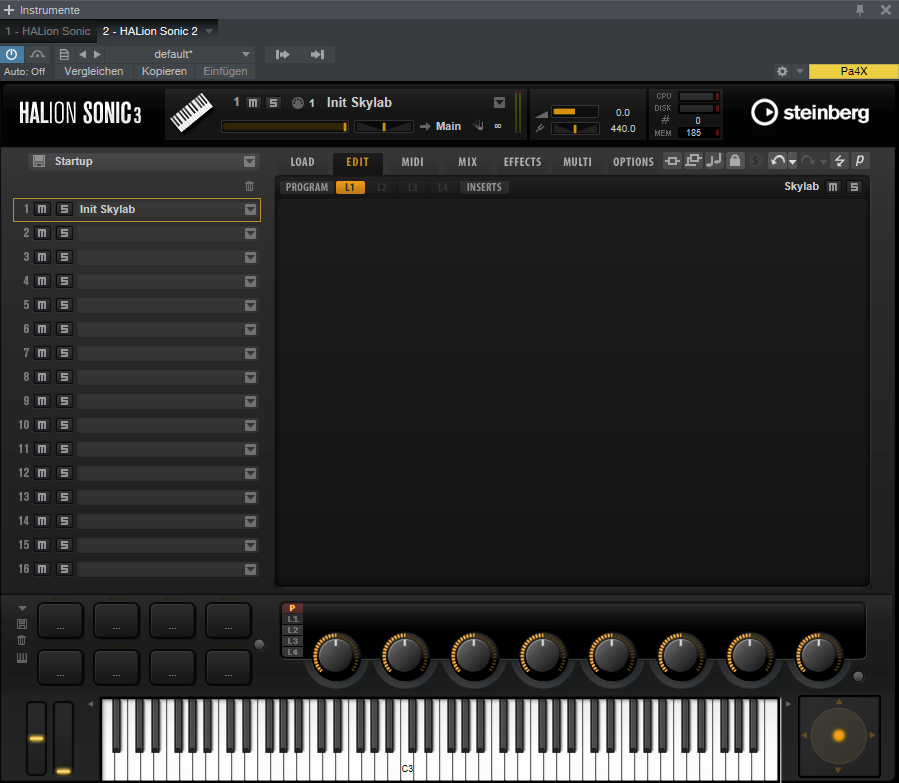Solo slot 3 in the list
899x783 pixels.
click(x=64, y=257)
